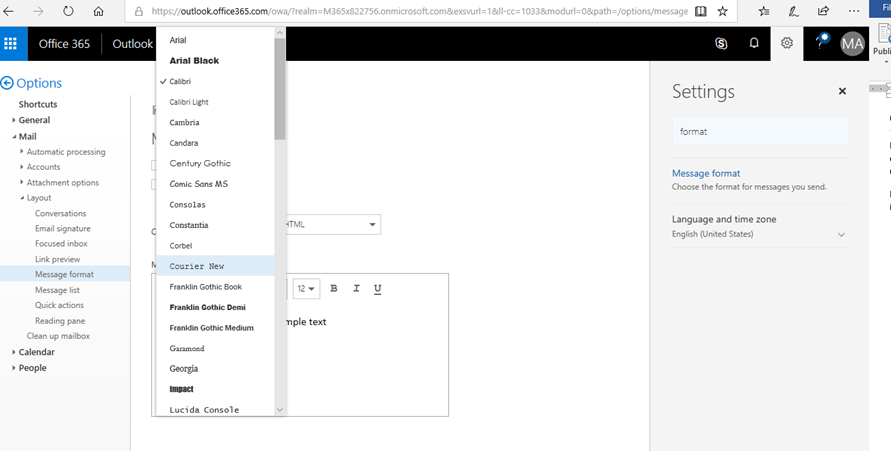891x451 pixels.
Task: Pick Century Gothic font
Action: coord(215,163)
